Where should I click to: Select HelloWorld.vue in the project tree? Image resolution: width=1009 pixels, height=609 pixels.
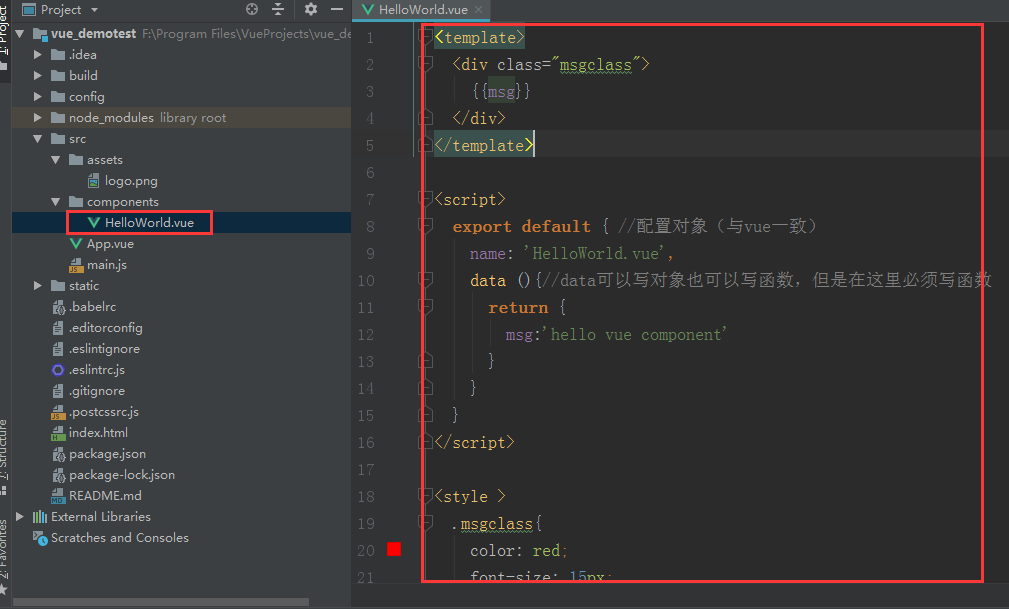pyautogui.click(x=149, y=223)
